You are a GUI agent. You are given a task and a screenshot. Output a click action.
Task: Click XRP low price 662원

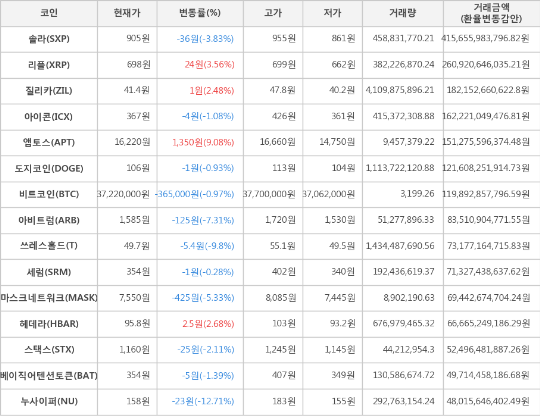coord(343,64)
